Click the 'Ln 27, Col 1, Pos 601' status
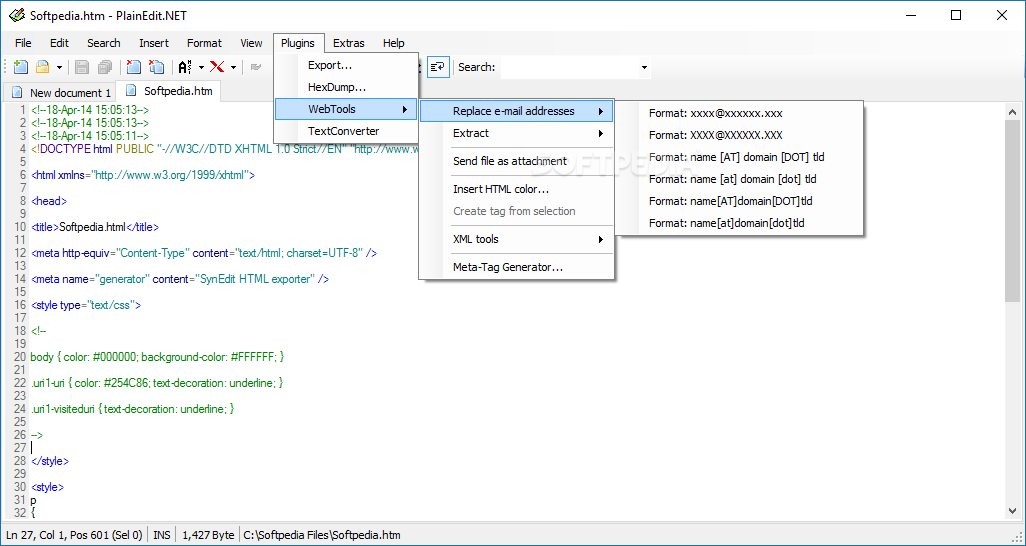1026x546 pixels. 74,535
